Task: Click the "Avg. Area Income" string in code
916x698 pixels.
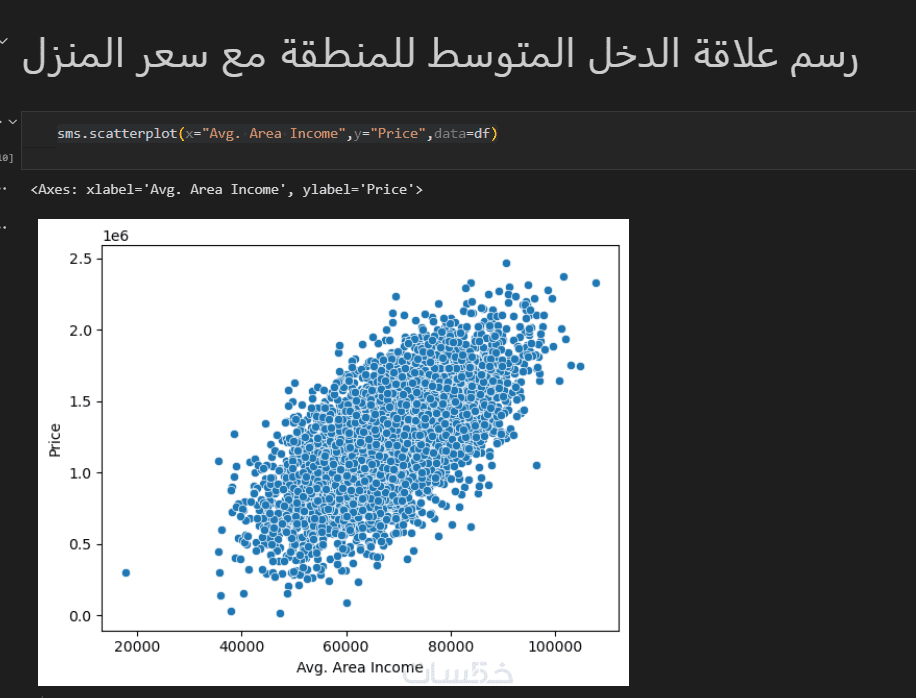Action: (x=273, y=133)
